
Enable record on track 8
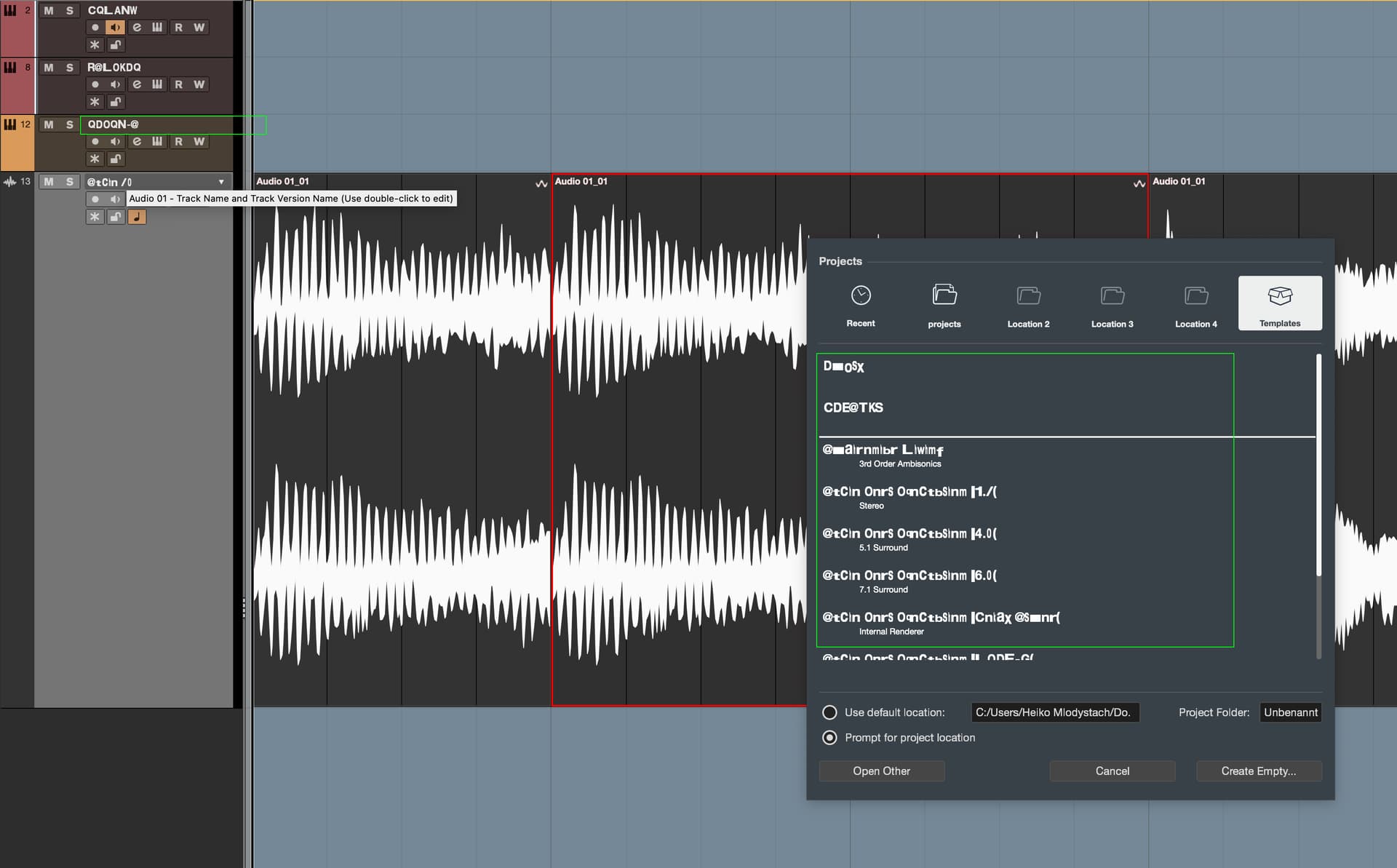(95, 84)
